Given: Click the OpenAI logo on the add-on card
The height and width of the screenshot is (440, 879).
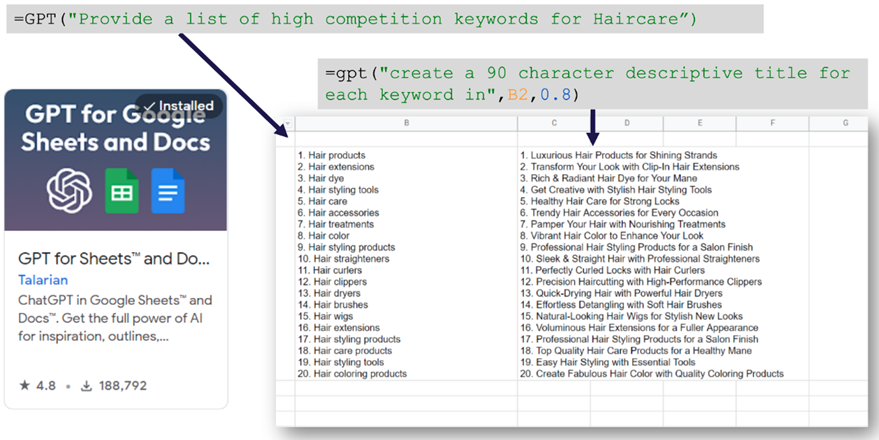Looking at the screenshot, I should 70,191.
